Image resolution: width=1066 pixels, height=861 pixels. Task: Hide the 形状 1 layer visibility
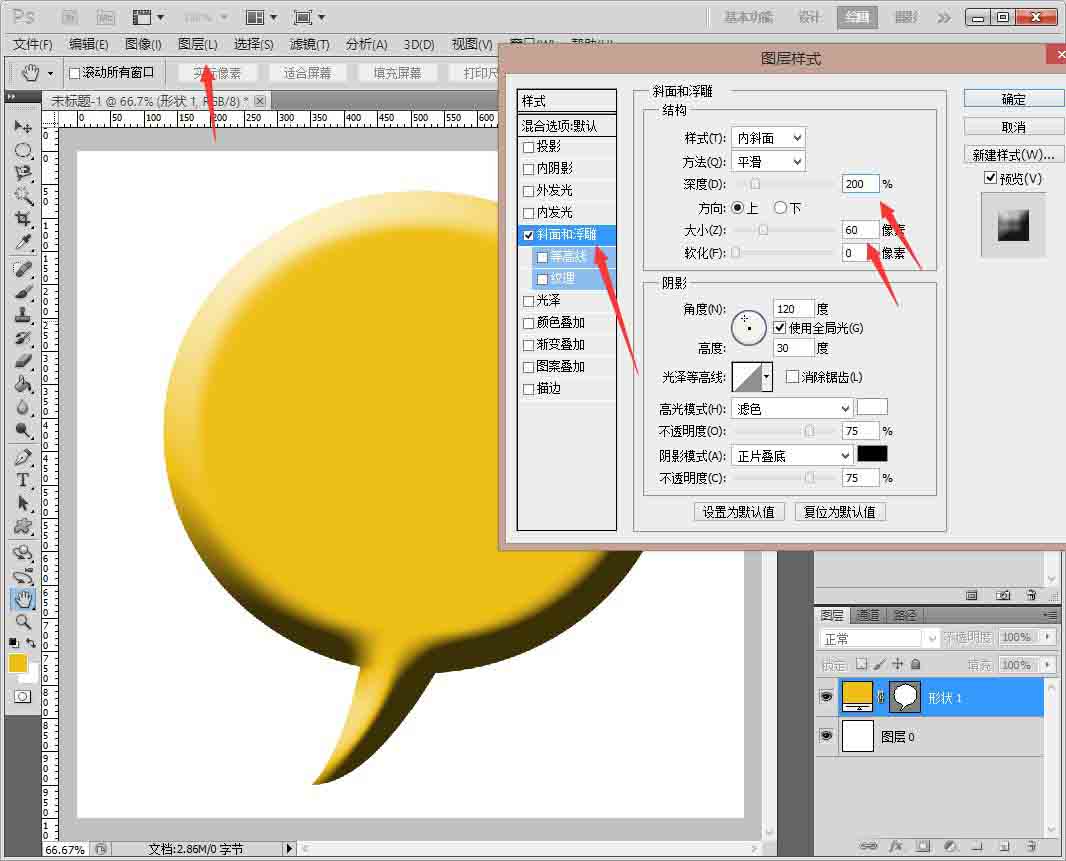[x=826, y=697]
